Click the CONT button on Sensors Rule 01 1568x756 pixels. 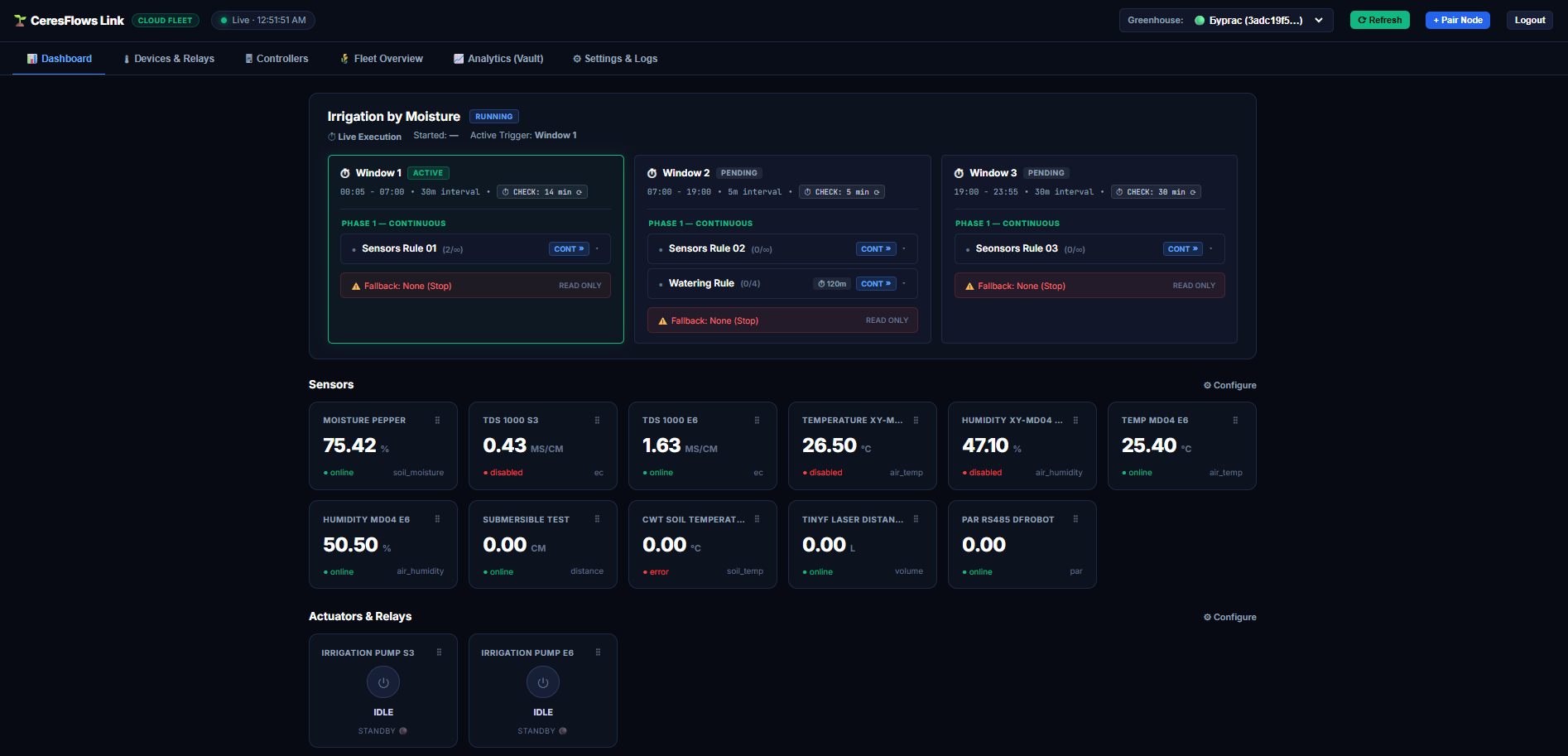(569, 248)
